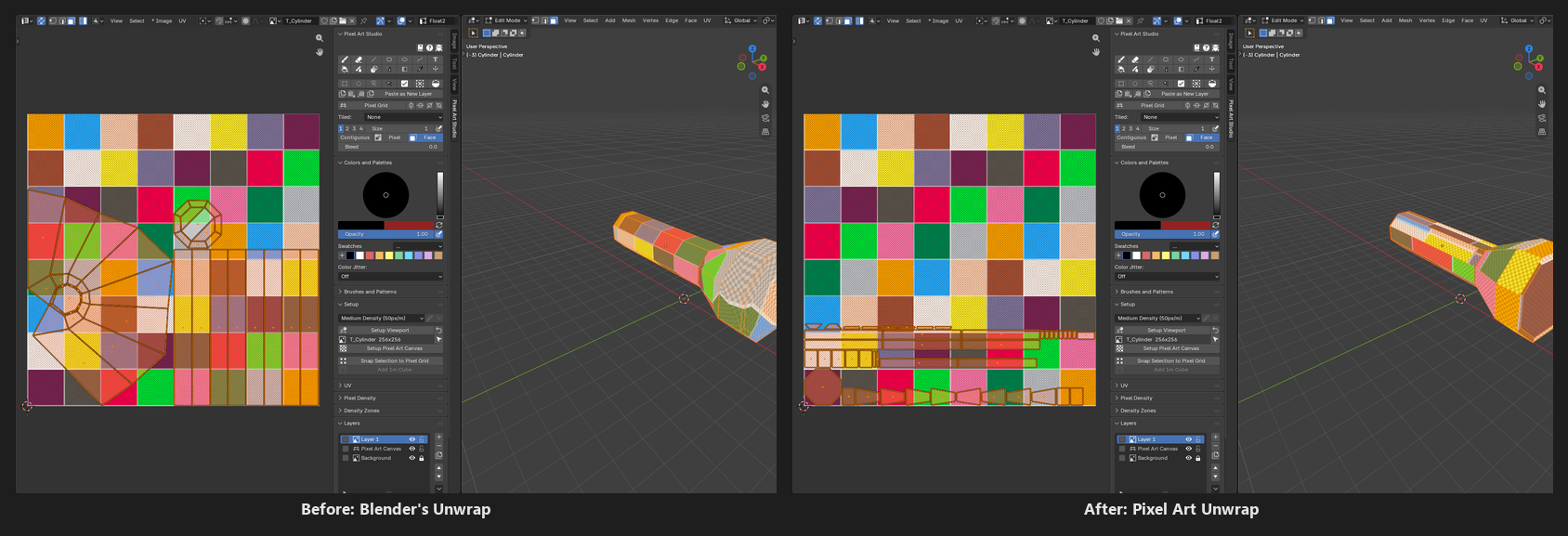Click the zoom magnifier in the left image editor

(x=320, y=38)
